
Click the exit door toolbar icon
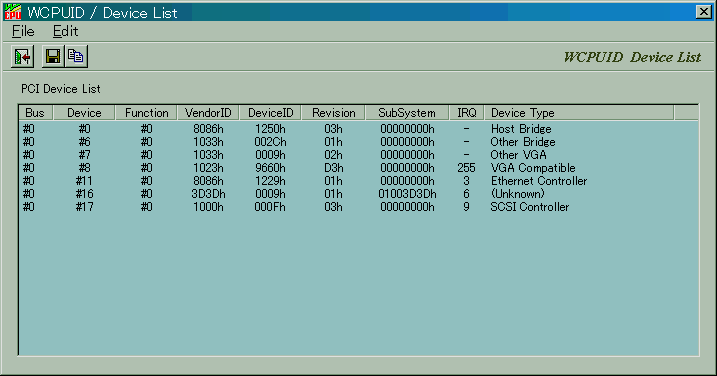tap(22, 57)
